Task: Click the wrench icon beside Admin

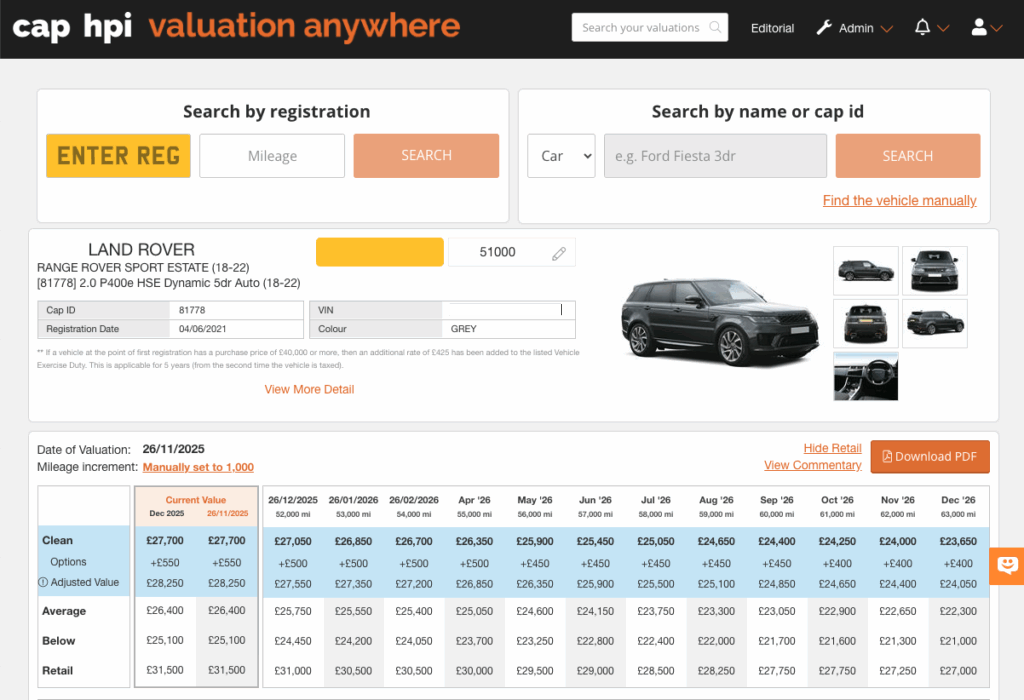Action: (x=824, y=28)
